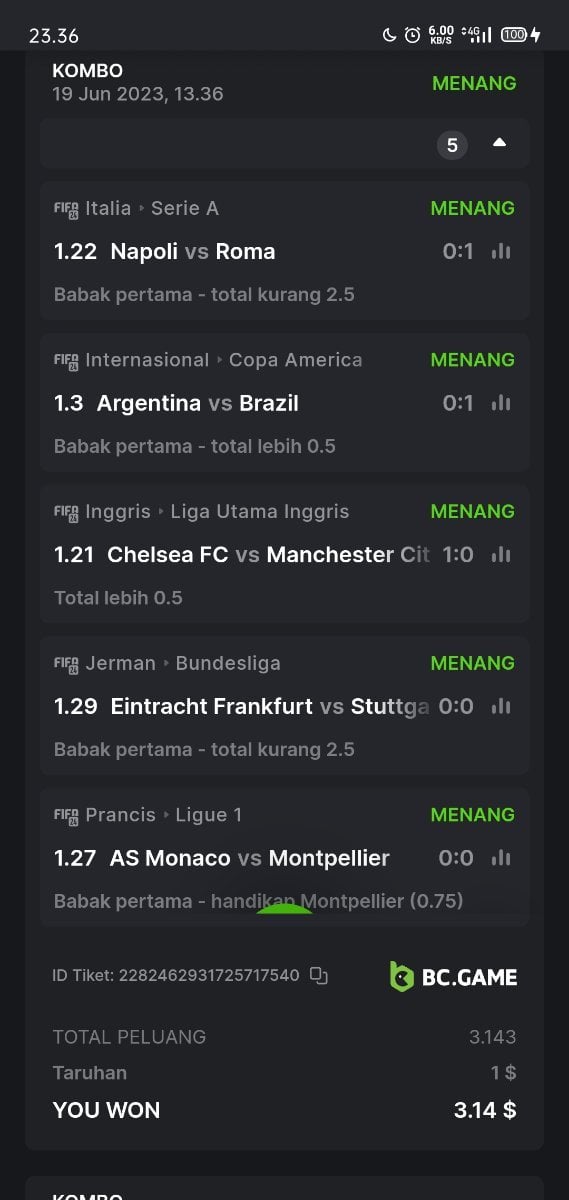Tap the BC.GAME logo
The width and height of the screenshot is (569, 1200).
pyautogui.click(x=453, y=977)
